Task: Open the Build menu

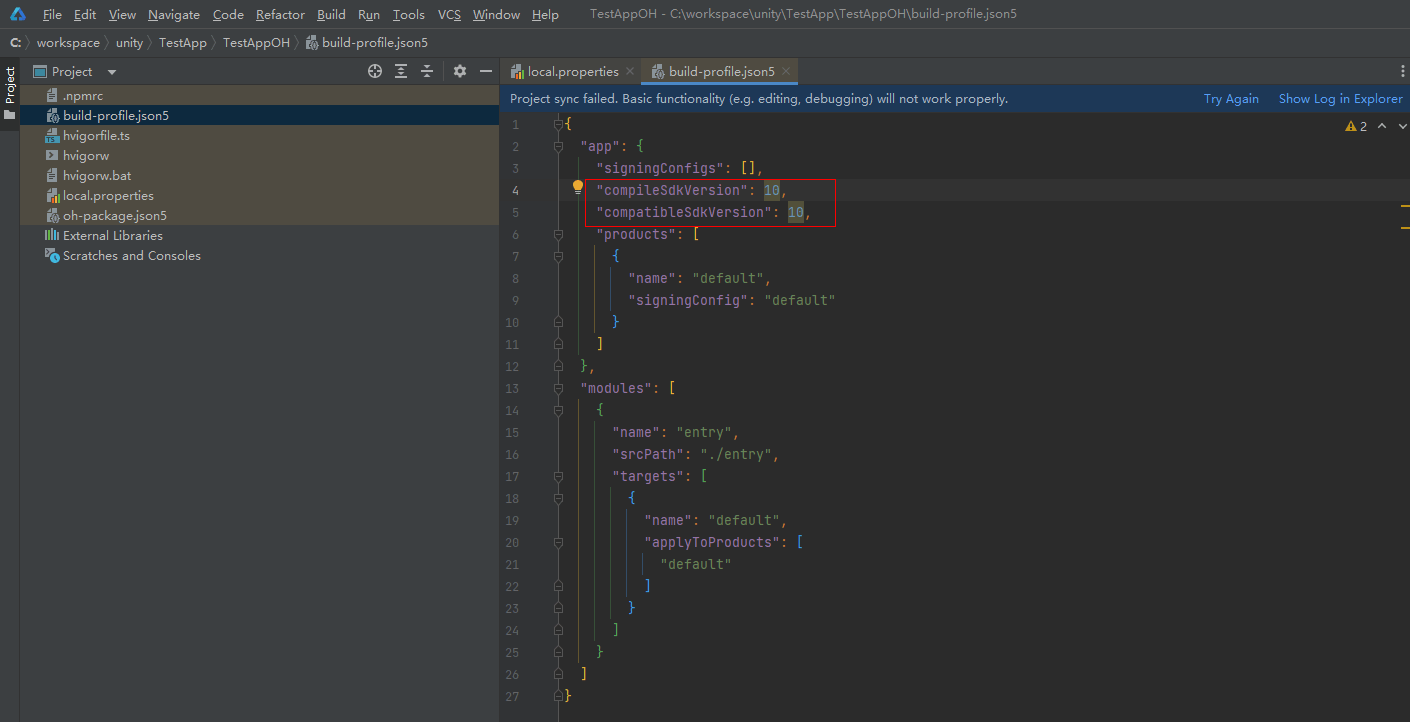Action: click(331, 14)
